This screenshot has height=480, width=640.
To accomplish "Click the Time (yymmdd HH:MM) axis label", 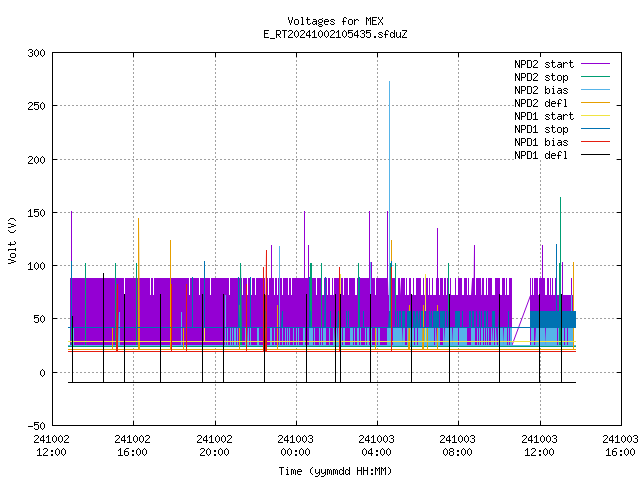I will pos(335,471).
